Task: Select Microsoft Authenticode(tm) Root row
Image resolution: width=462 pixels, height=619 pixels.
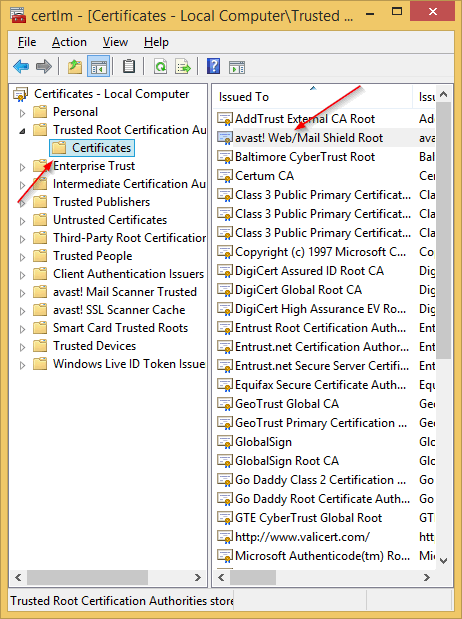Action: (322, 556)
